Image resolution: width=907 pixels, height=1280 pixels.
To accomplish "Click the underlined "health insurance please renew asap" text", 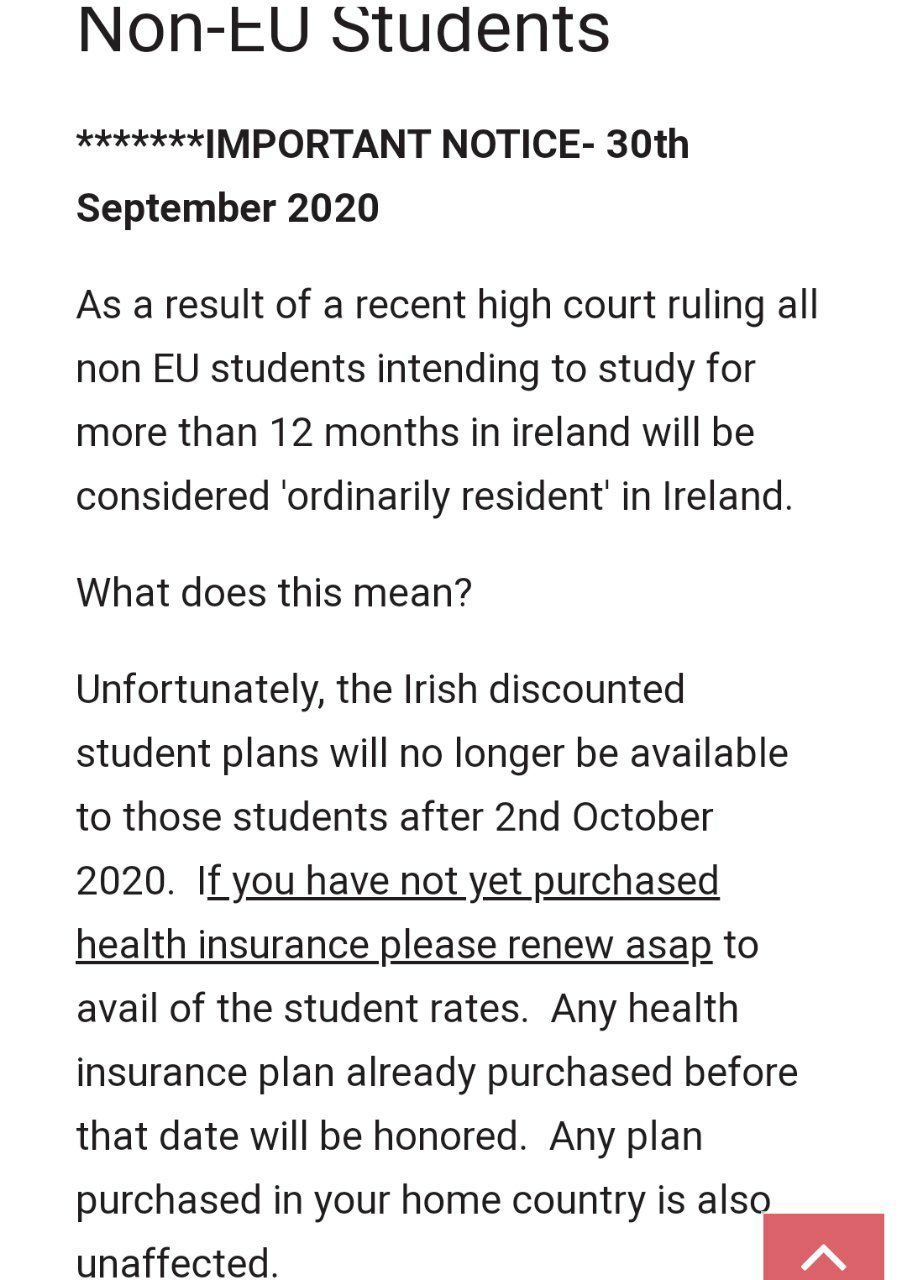I will click(394, 945).
